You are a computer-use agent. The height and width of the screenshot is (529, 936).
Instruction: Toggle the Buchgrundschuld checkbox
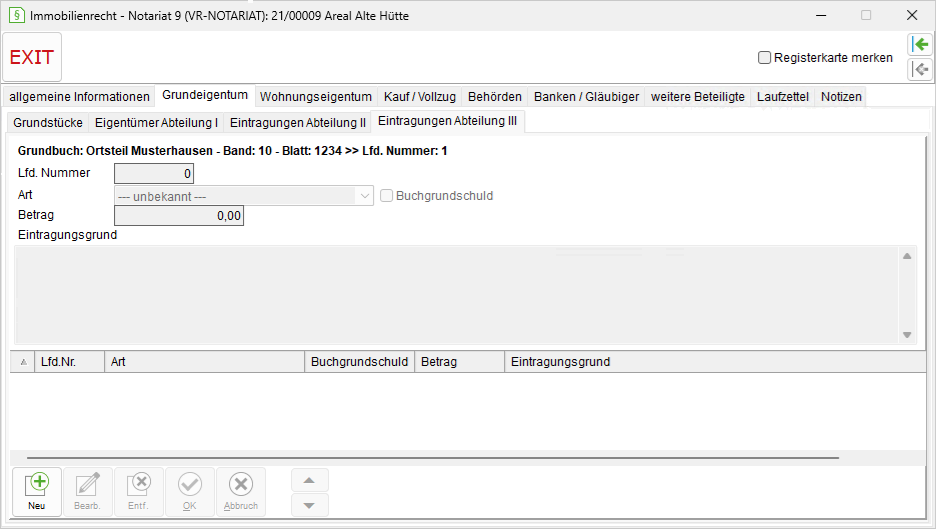pos(386,196)
